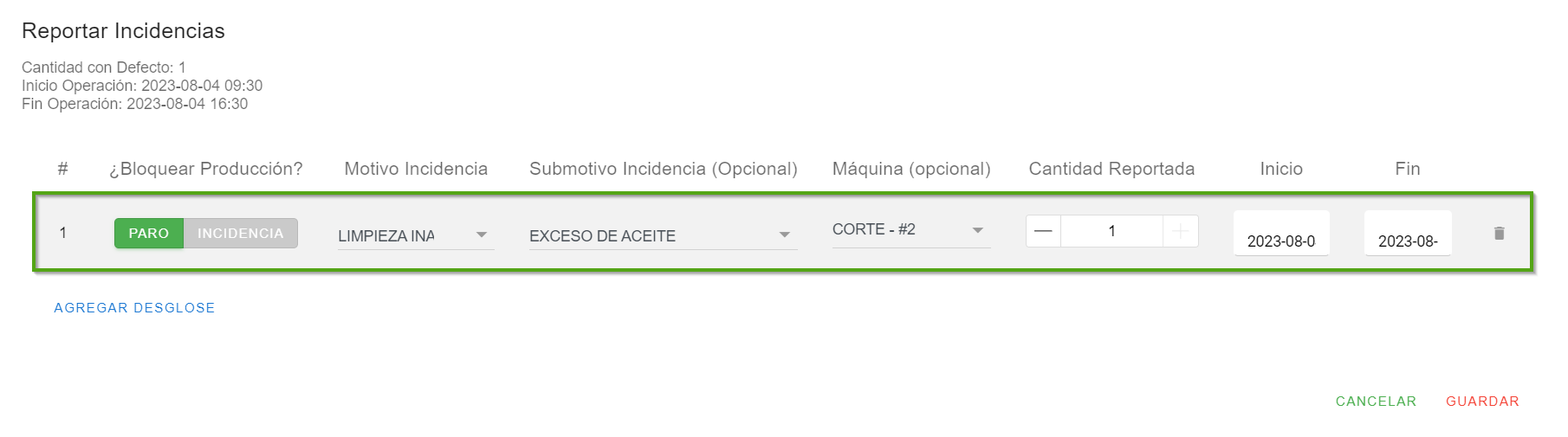1568x437 pixels.
Task: Click the AGREGAR DESGLOSE link
Action: [x=134, y=308]
